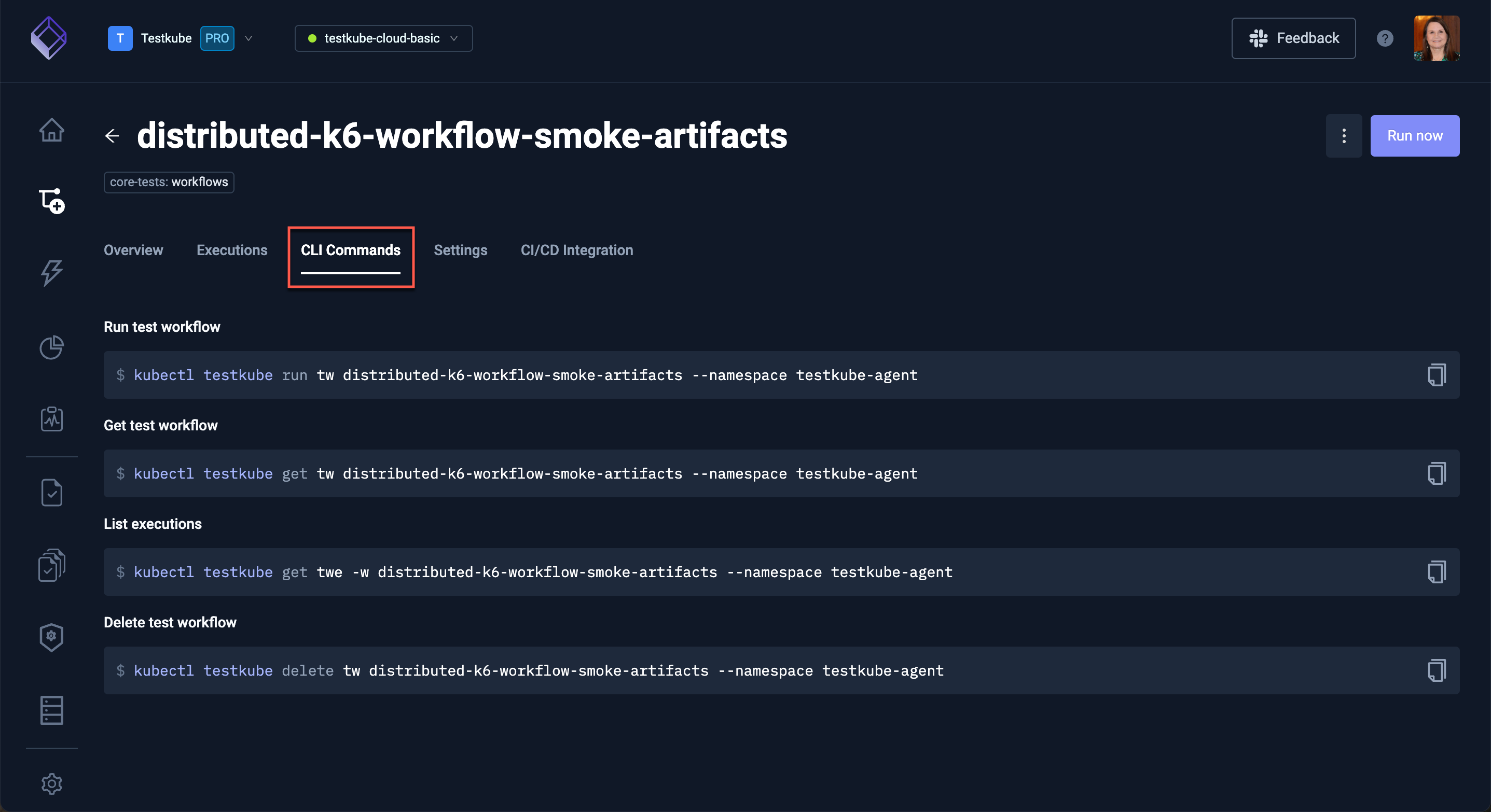
Task: Click the three-dot overflow menu
Action: click(x=1343, y=135)
